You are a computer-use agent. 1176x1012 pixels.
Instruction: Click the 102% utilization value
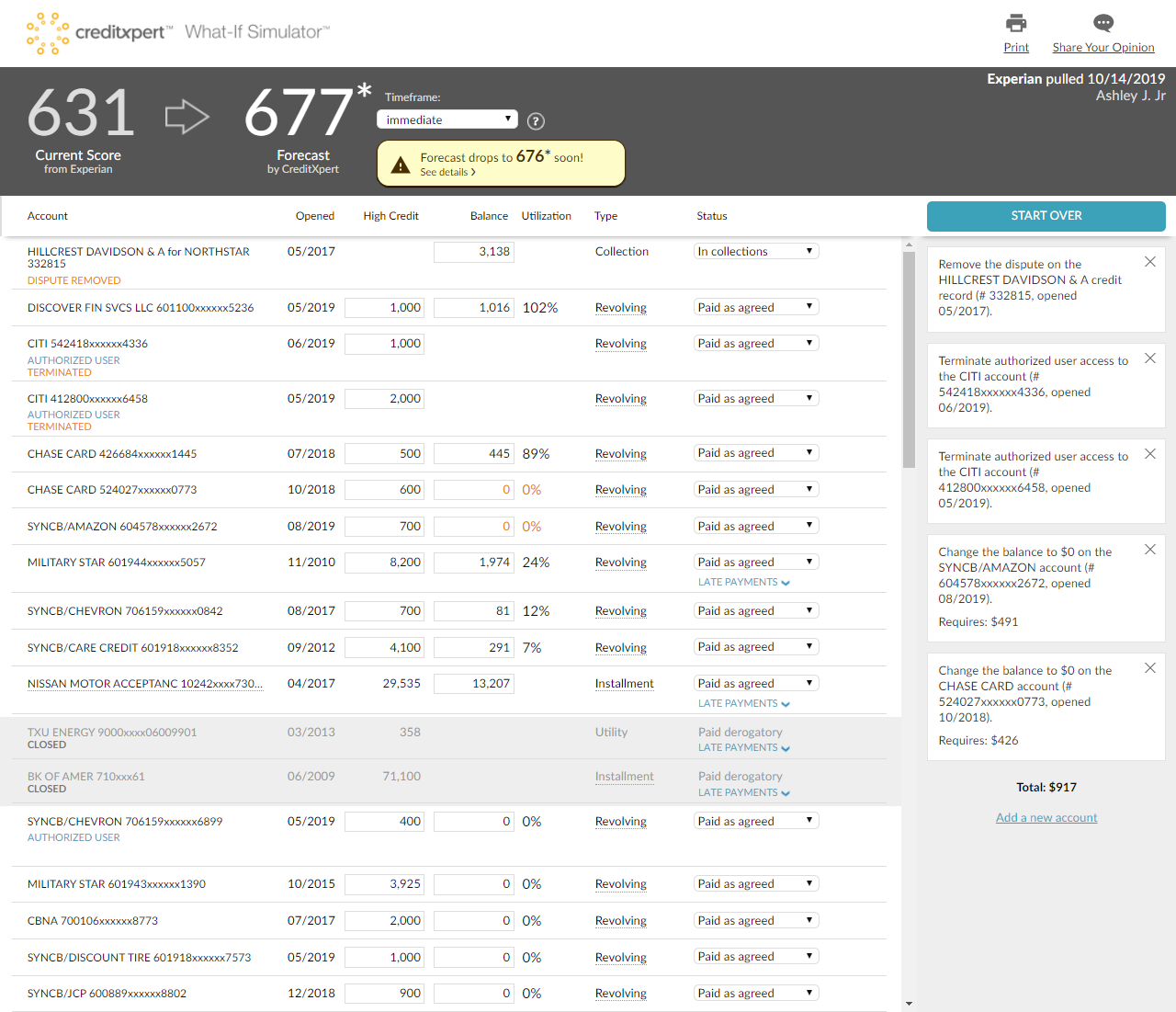[540, 308]
